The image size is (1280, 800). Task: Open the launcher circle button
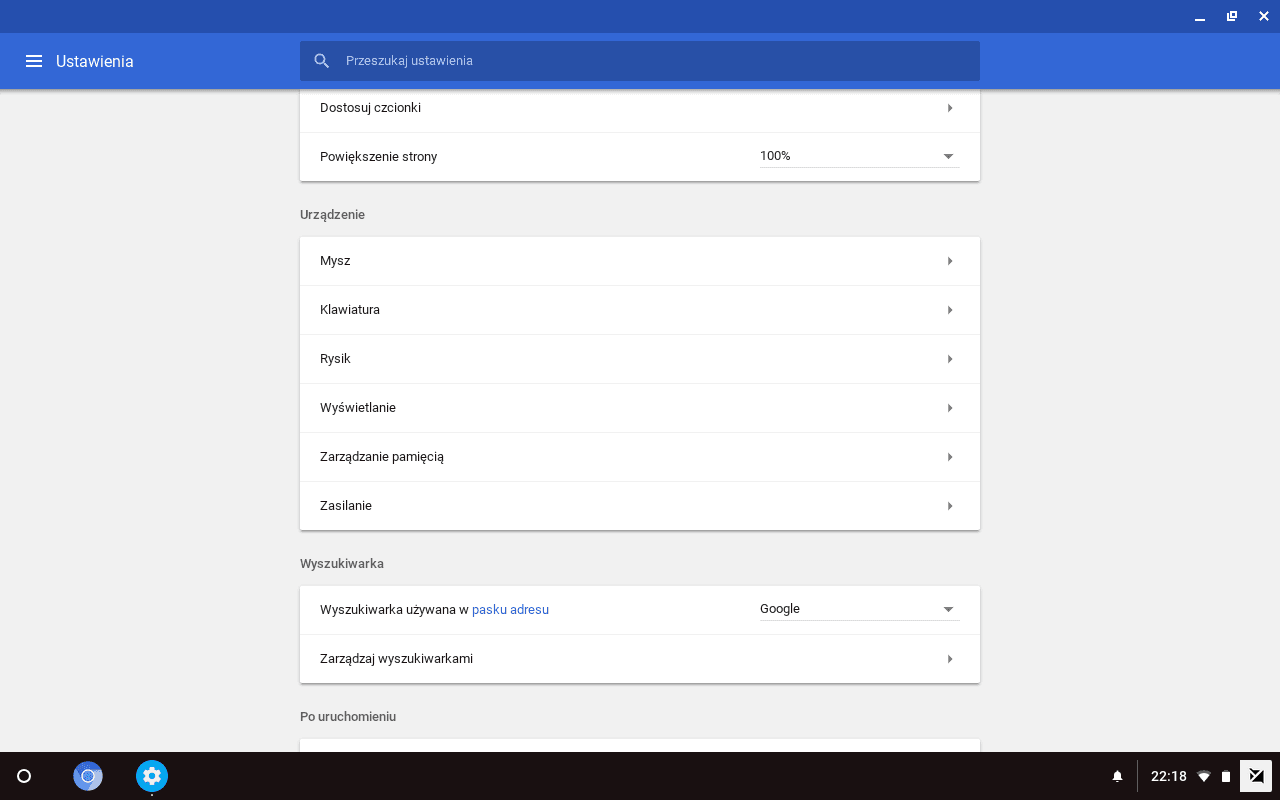click(x=25, y=776)
